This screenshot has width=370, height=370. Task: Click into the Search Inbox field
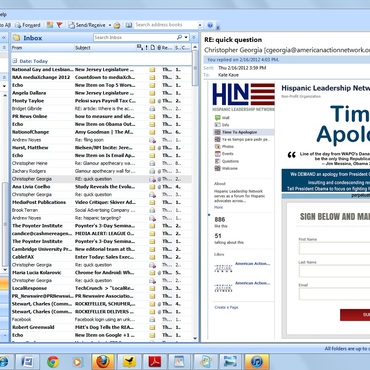tap(135, 37)
